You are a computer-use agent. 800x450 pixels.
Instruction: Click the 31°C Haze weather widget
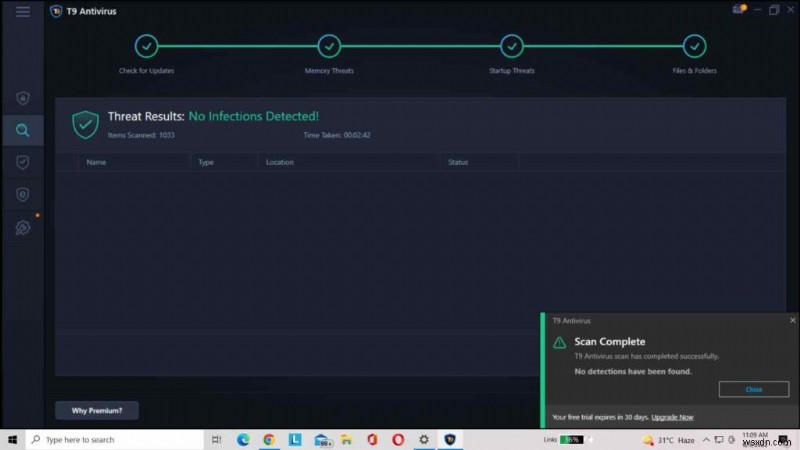669,440
